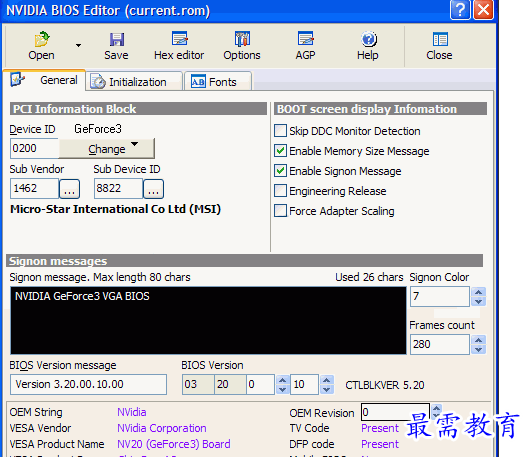
Task: Click the OEM Revision input field
Action: (x=395, y=412)
